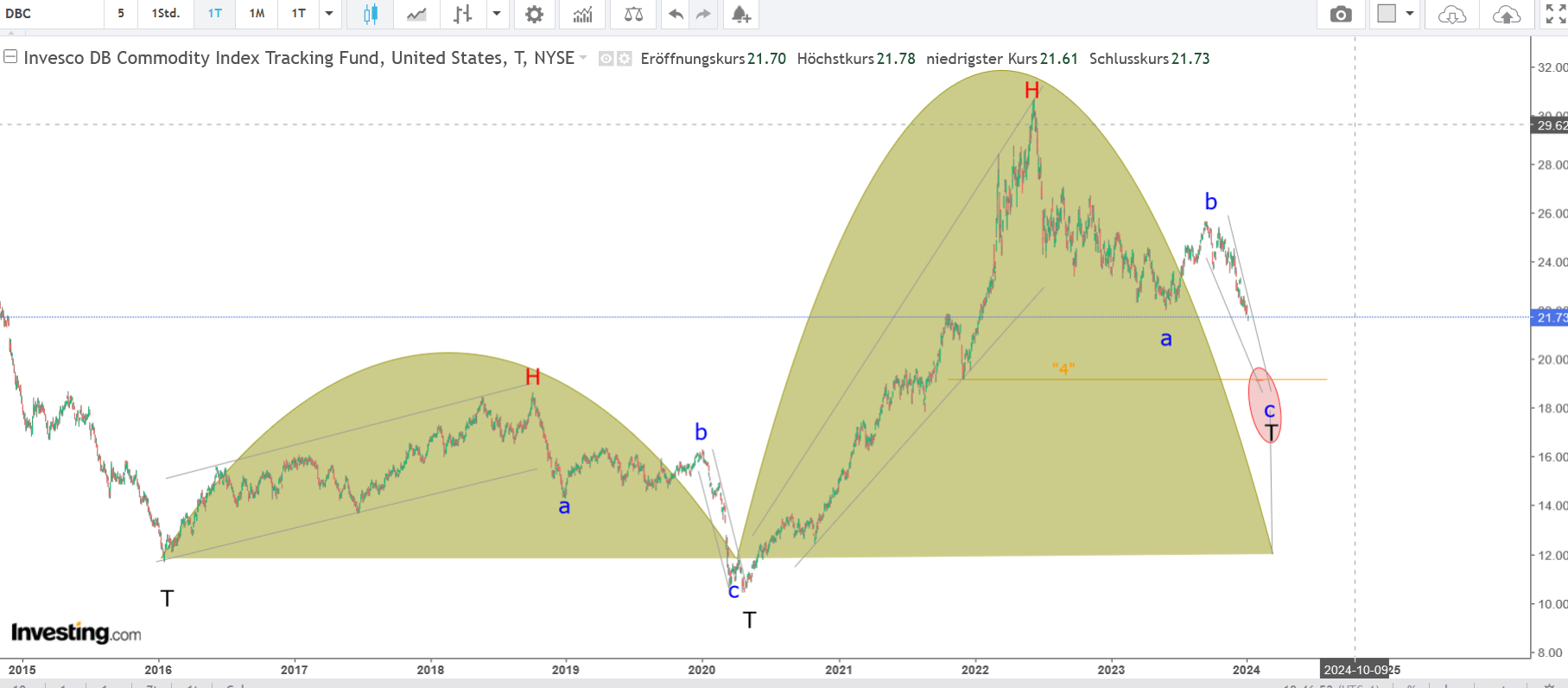
Task: Enter fullscreen chart mode
Action: pyautogui.click(x=1555, y=14)
